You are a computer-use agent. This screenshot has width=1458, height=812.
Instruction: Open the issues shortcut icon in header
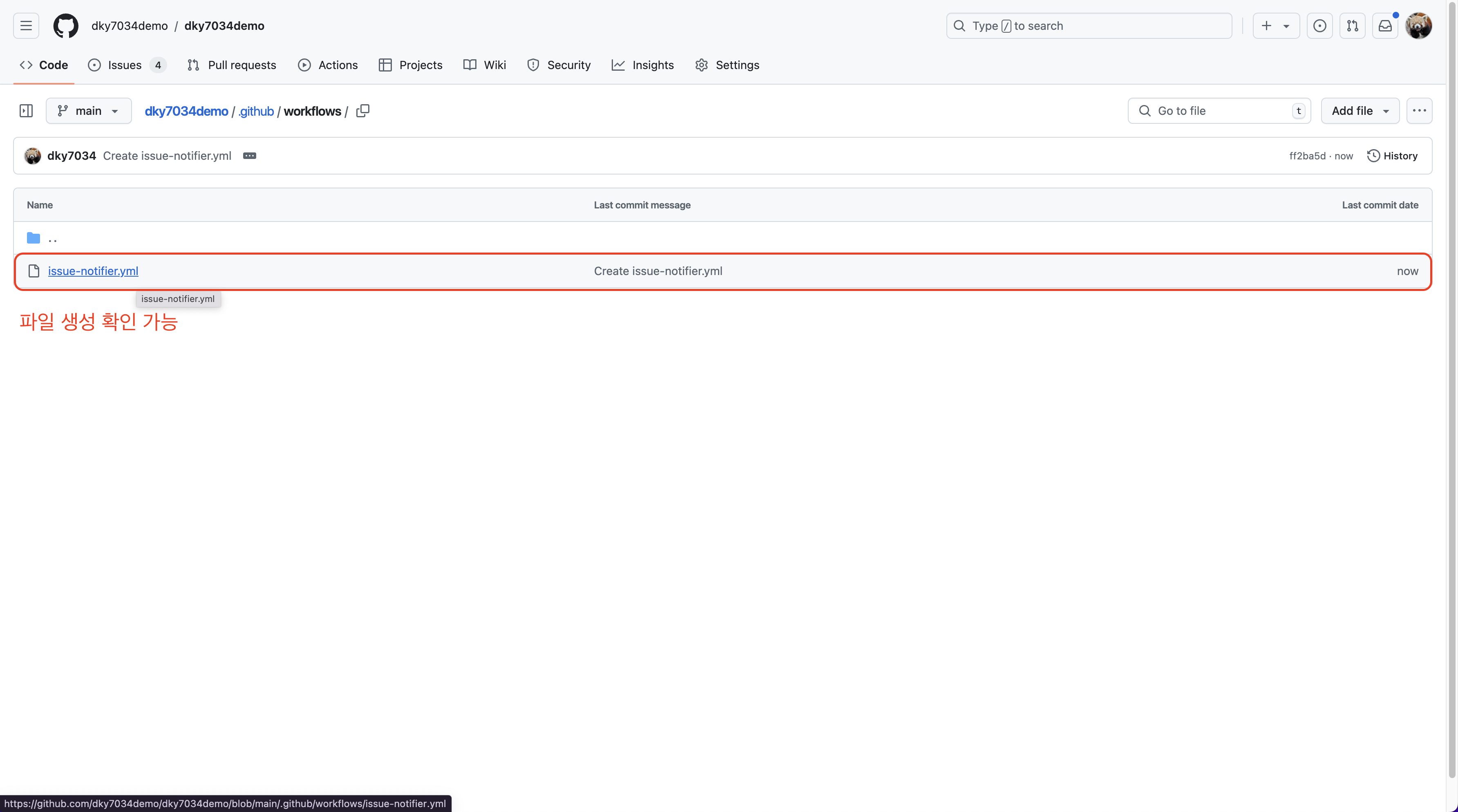tap(1319, 25)
